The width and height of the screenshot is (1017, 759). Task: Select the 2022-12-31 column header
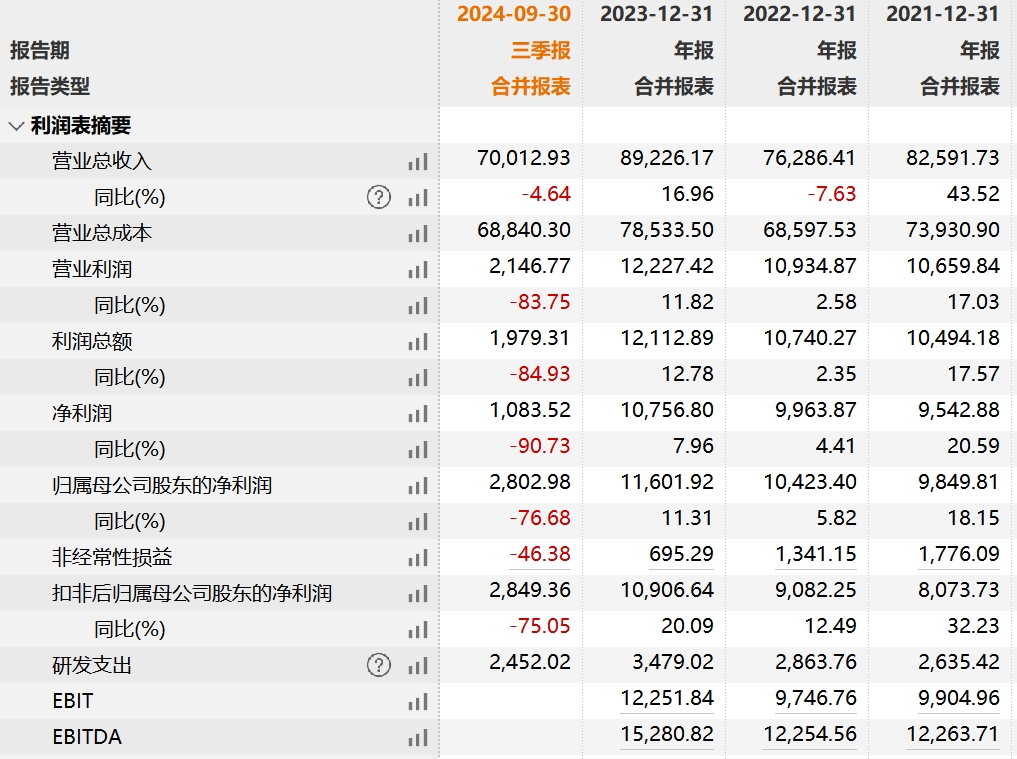click(800, 14)
